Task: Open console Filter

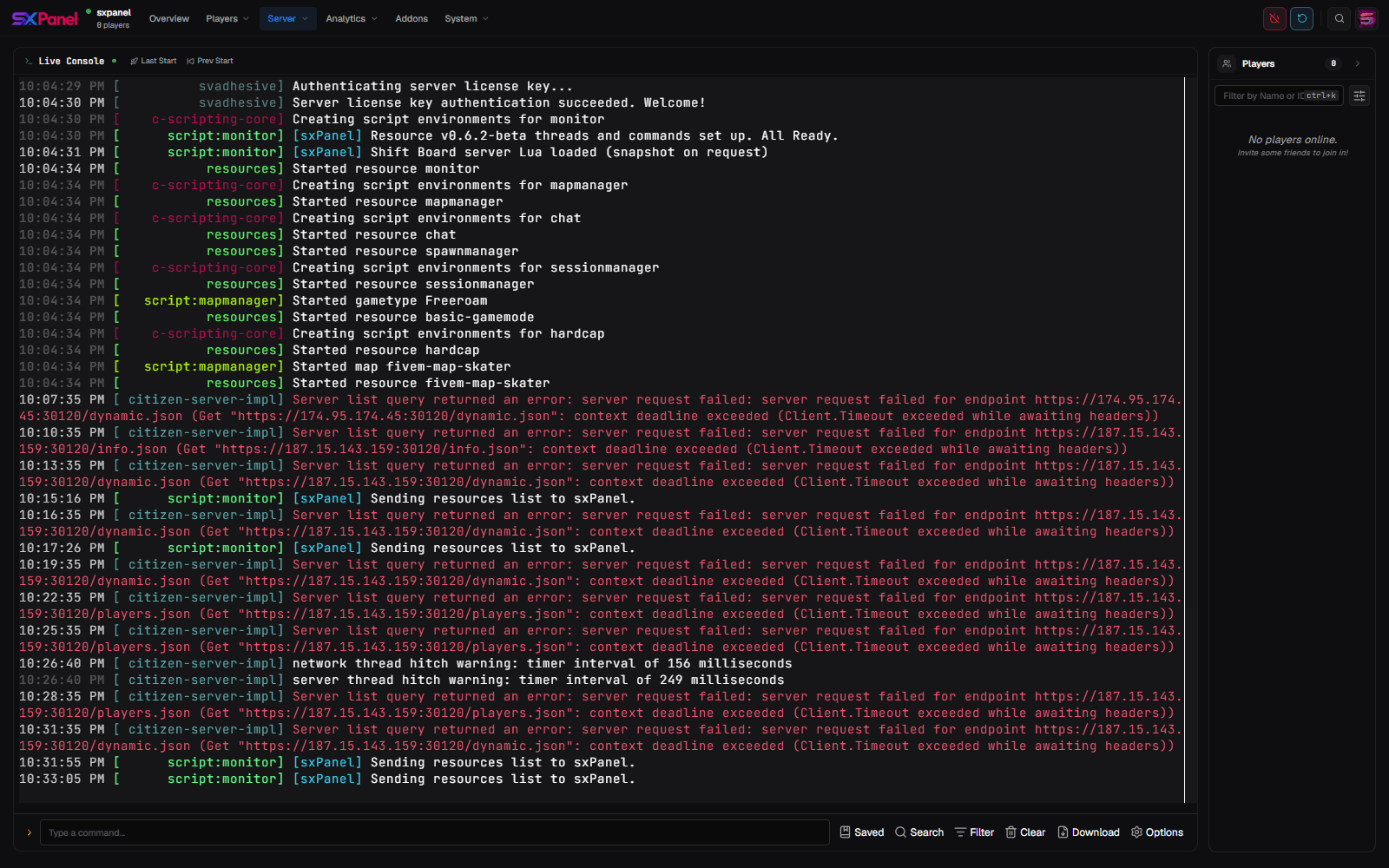Action: click(974, 832)
